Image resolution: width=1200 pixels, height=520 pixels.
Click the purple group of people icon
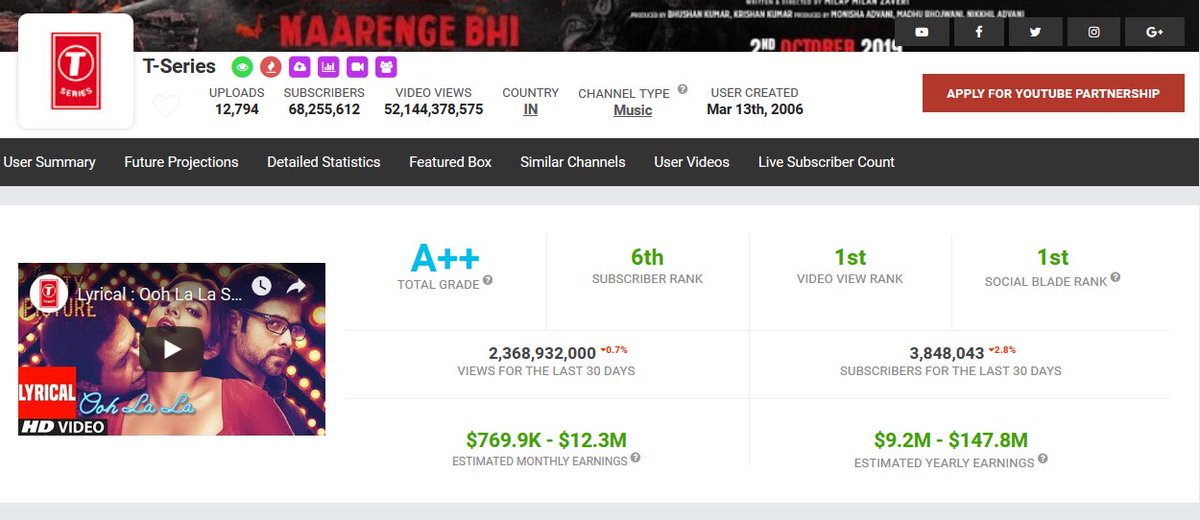point(386,67)
